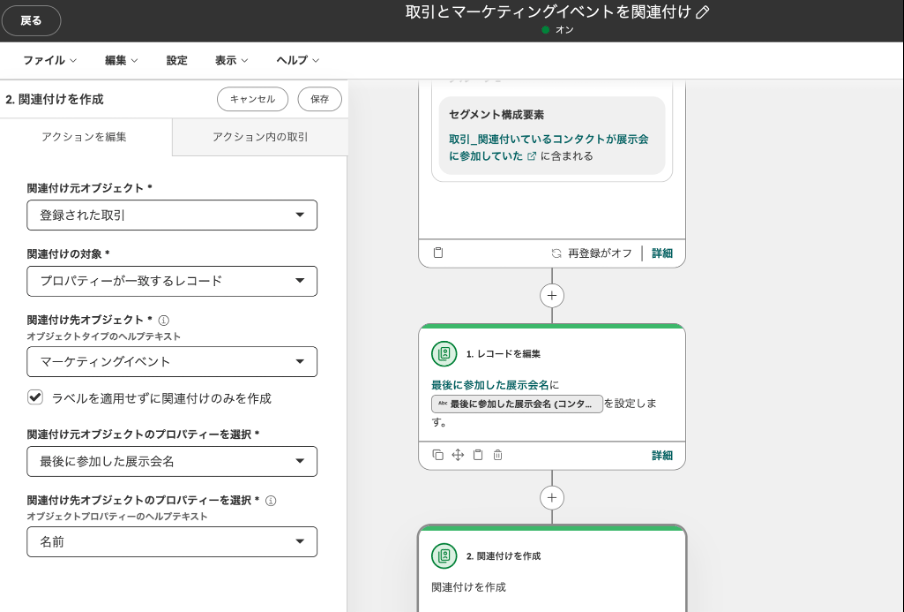The image size is (904, 612).
Task: Click 関連付けを作成 text in step 2 card
Action: tap(468, 587)
